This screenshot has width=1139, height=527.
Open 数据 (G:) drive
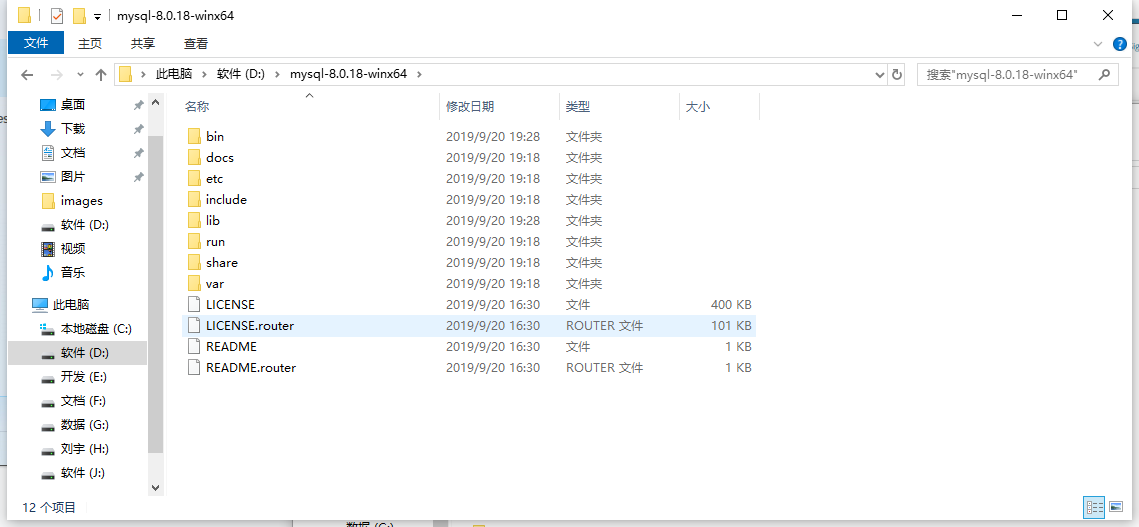pyautogui.click(x=84, y=425)
